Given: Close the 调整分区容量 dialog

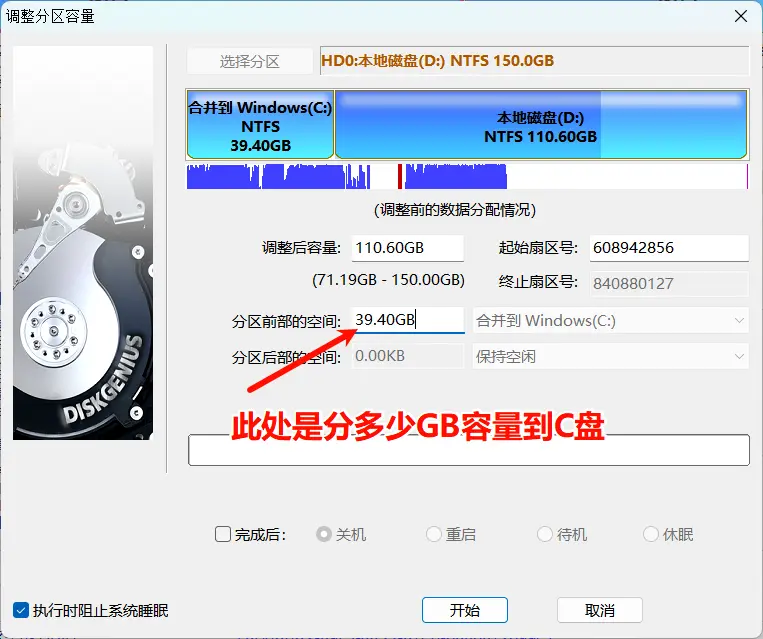Looking at the screenshot, I should [741, 16].
